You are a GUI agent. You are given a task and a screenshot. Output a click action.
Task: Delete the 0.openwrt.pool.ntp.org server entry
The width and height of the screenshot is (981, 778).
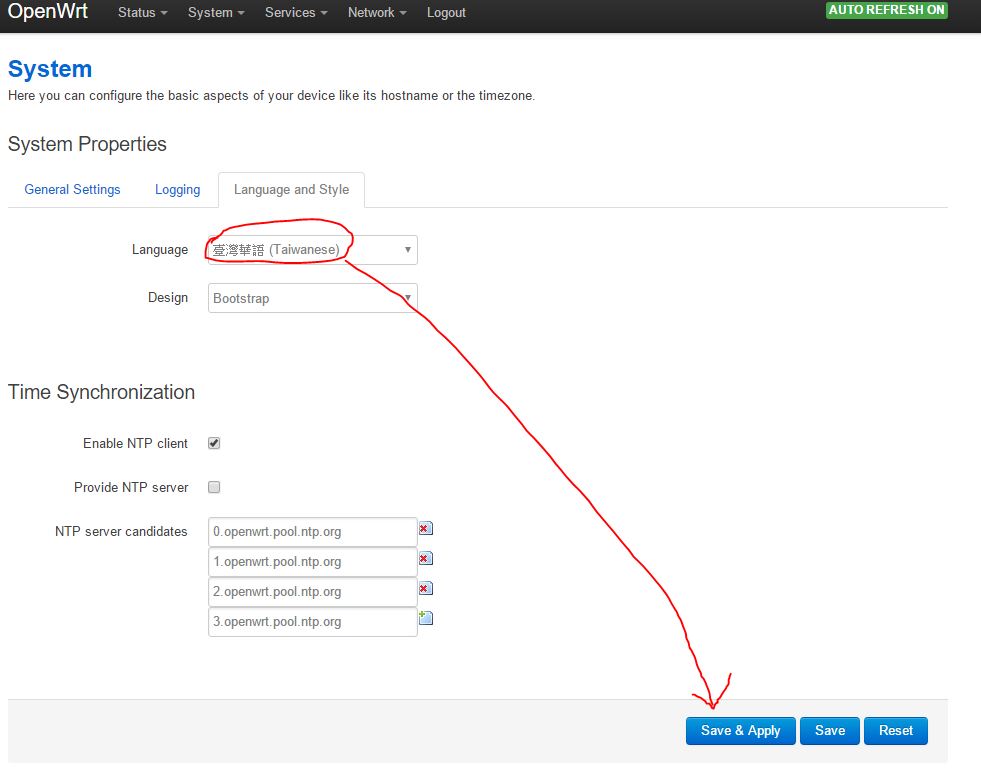425,529
